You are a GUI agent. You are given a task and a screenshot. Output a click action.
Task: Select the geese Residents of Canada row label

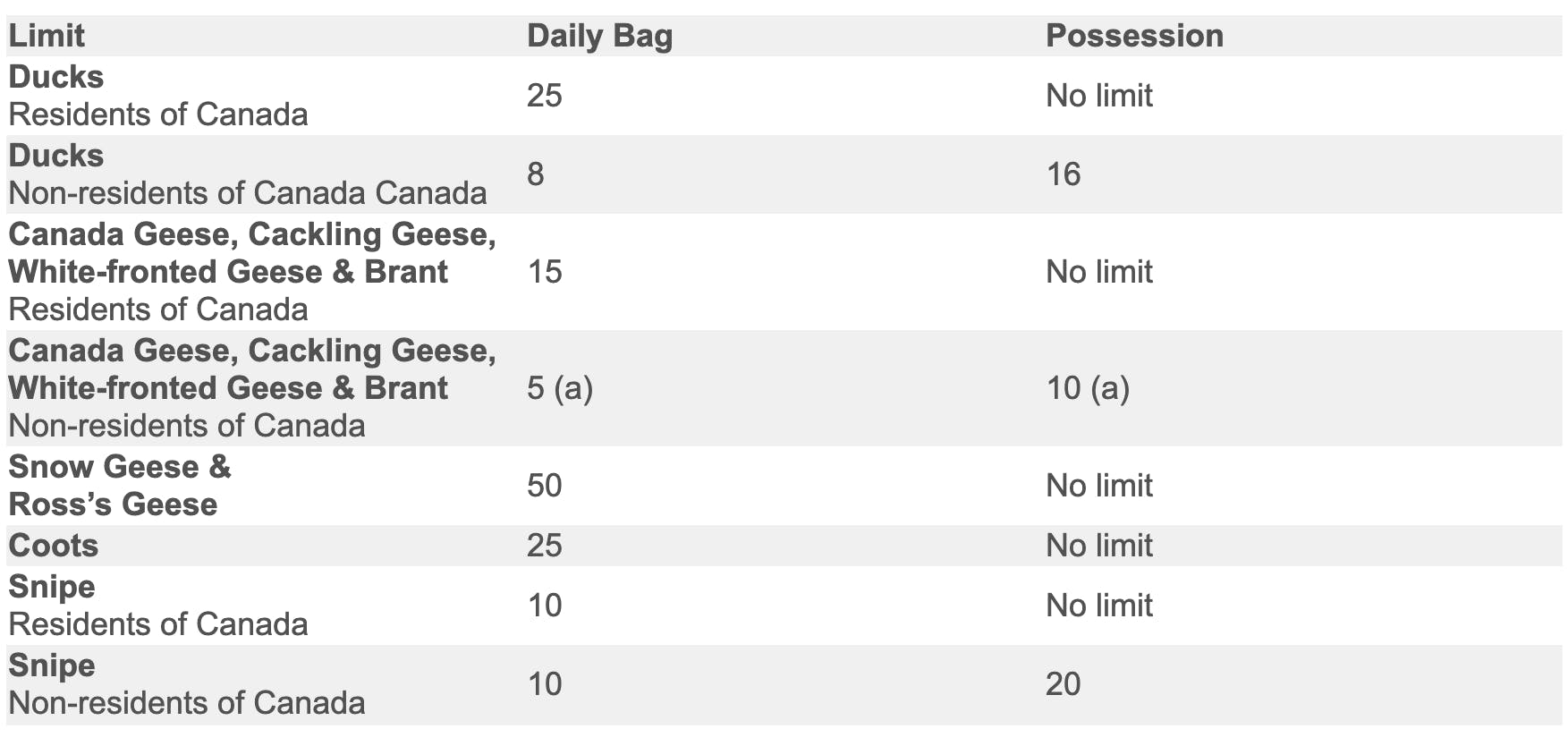click(x=251, y=272)
